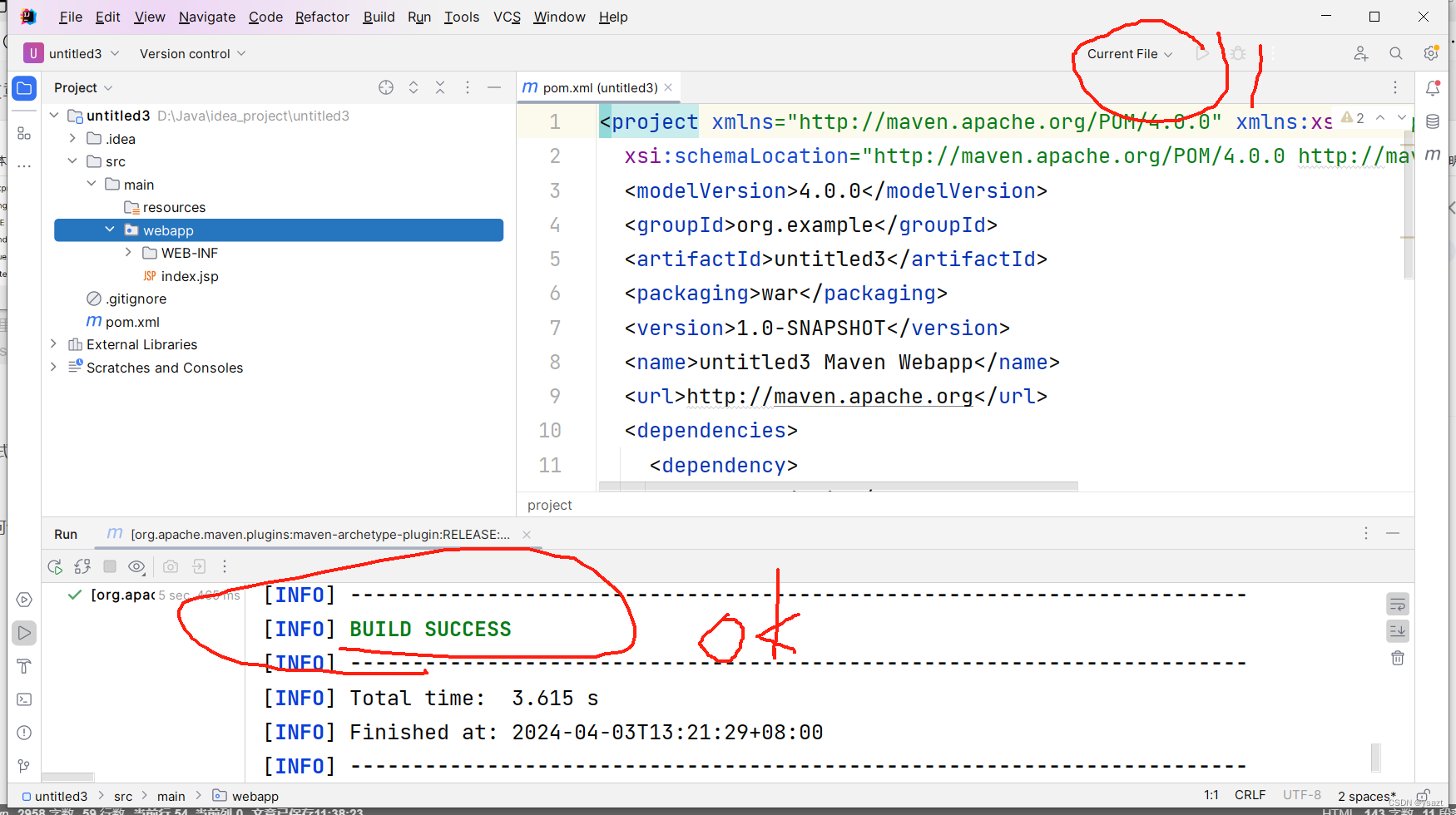Screen dimensions: 1456x815
Task: Click the 'project' XML breadcrumb below editor
Action: (x=549, y=505)
